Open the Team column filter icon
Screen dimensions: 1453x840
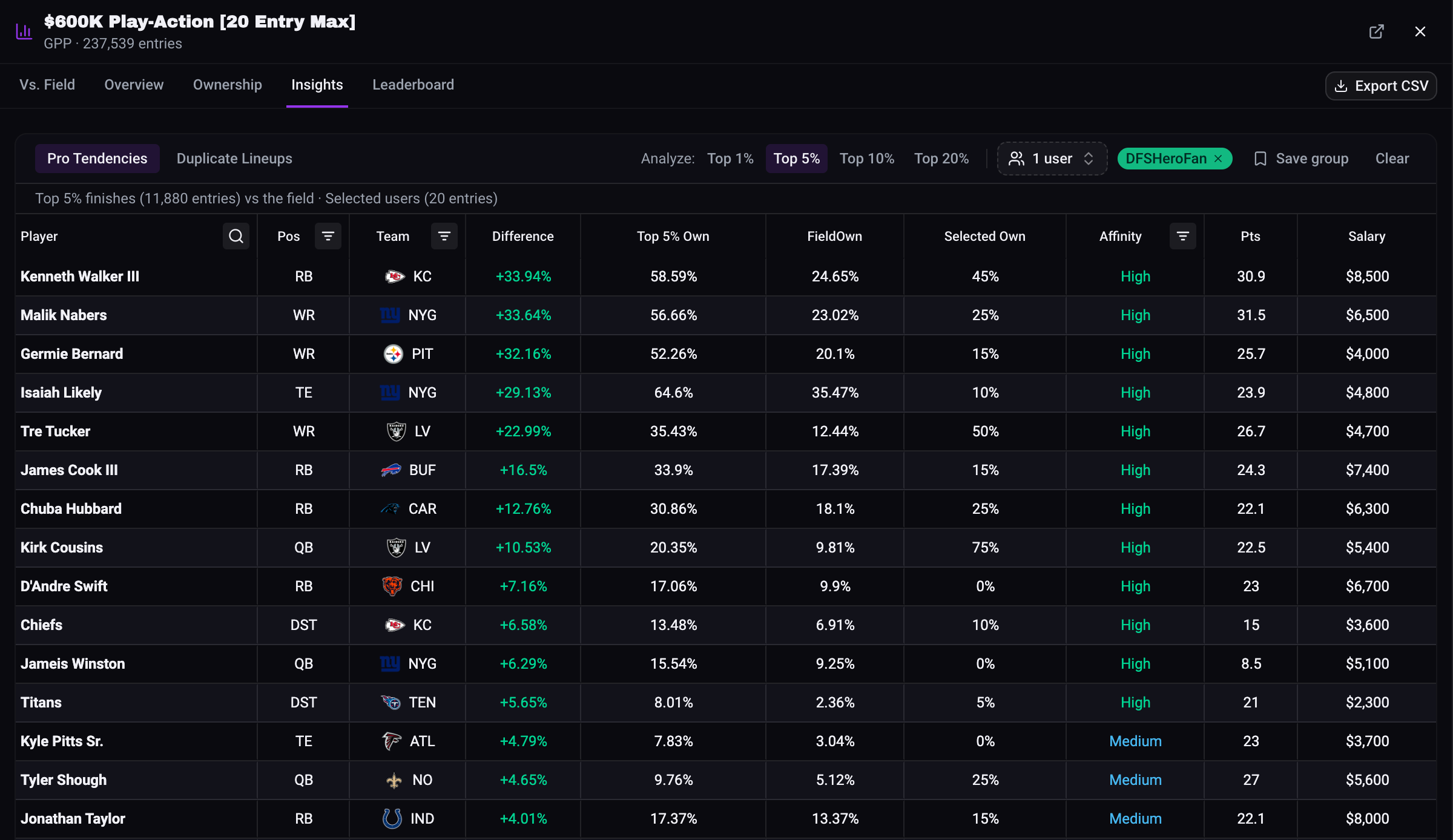444,236
